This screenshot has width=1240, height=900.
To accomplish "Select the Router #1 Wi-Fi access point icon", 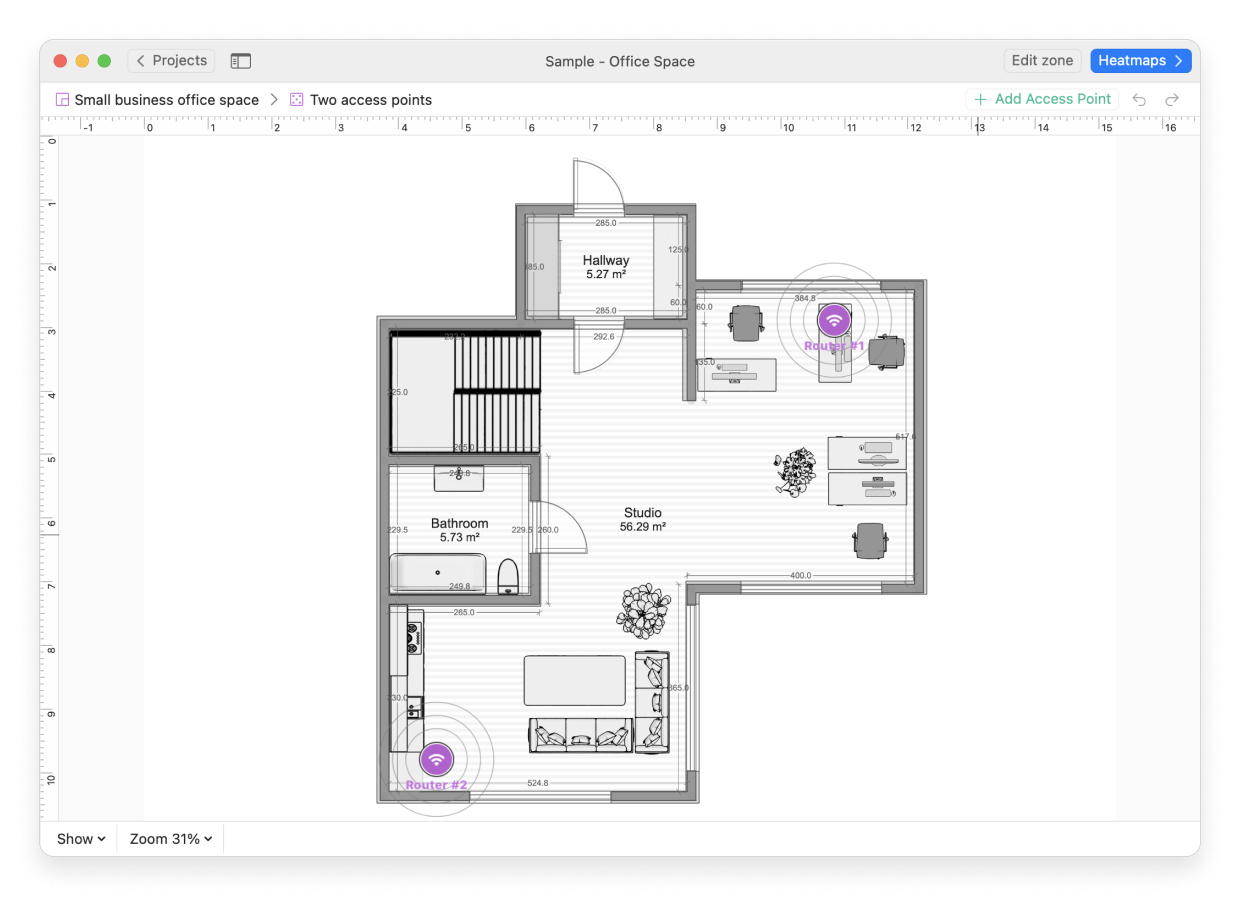I will point(834,320).
